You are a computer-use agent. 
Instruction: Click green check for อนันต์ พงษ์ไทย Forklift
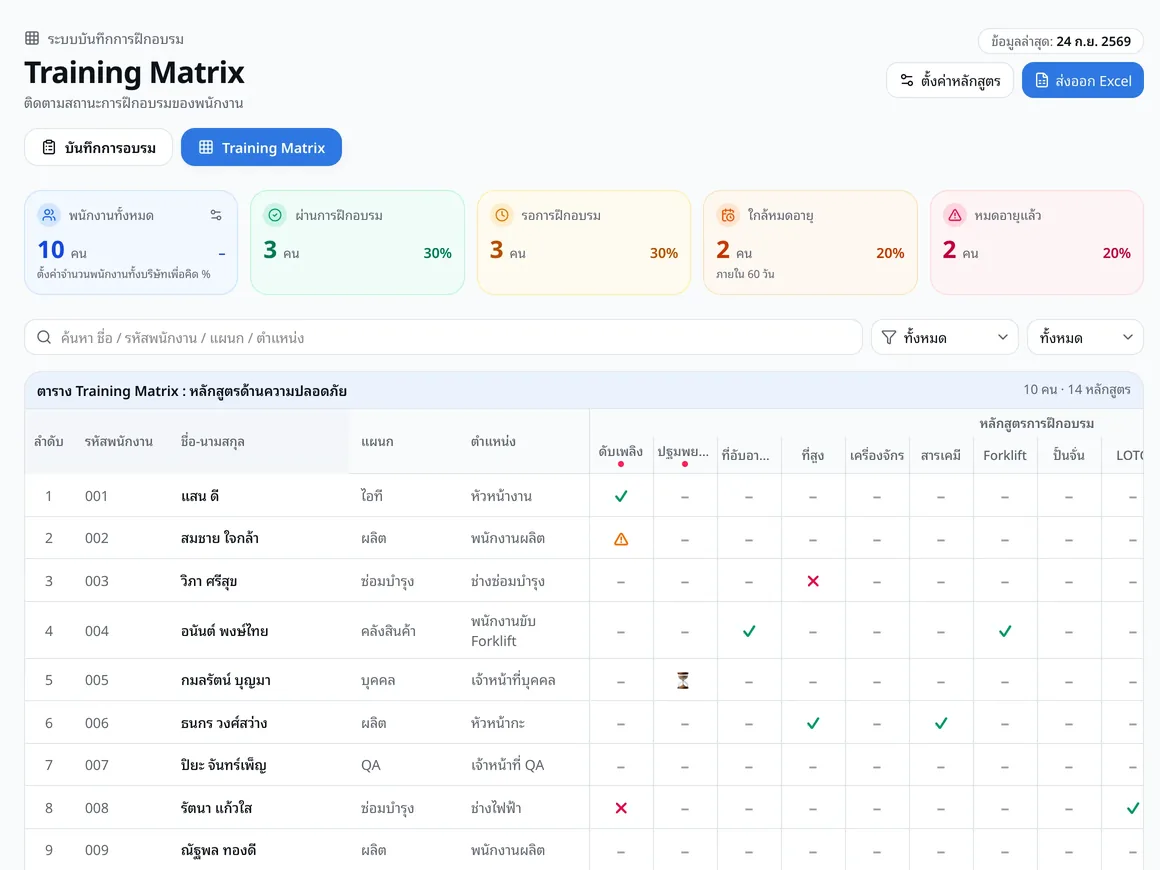click(1005, 631)
